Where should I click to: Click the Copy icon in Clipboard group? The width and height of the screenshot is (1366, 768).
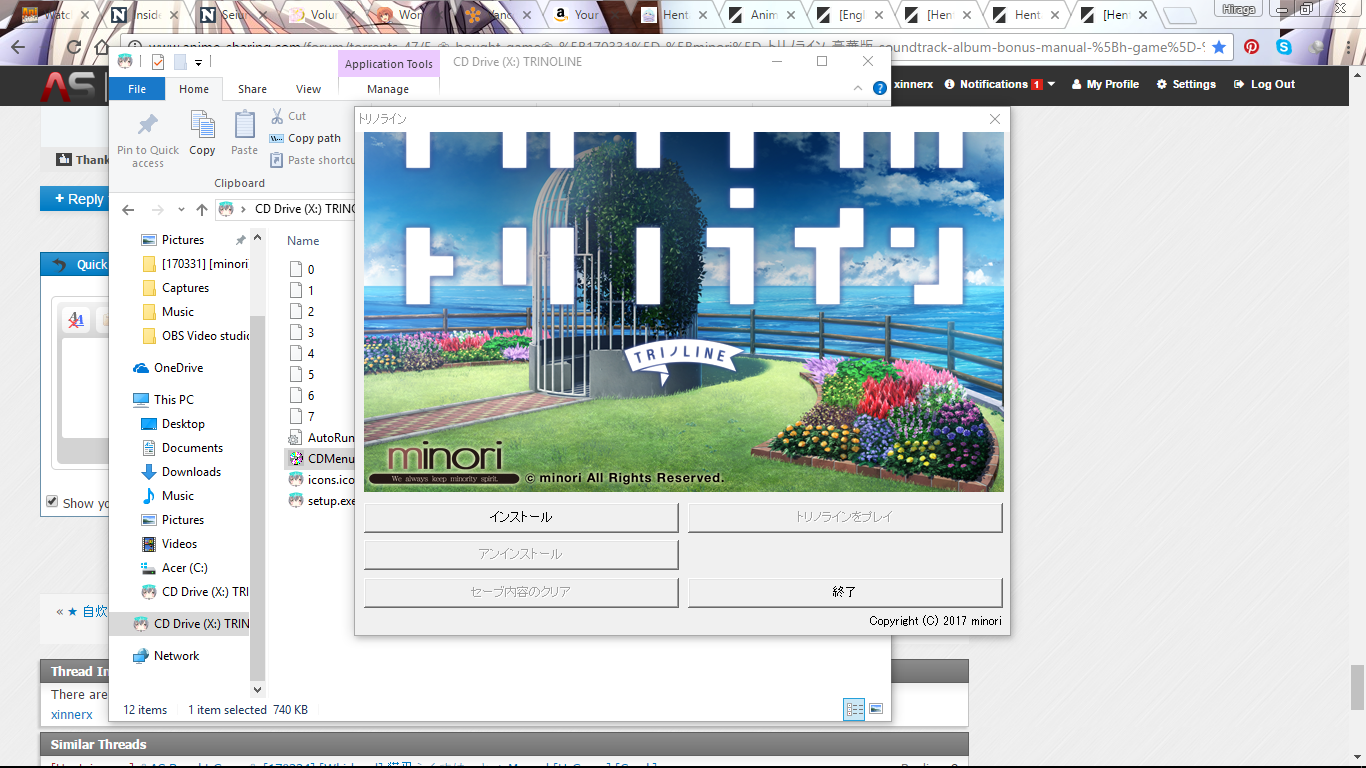[203, 125]
